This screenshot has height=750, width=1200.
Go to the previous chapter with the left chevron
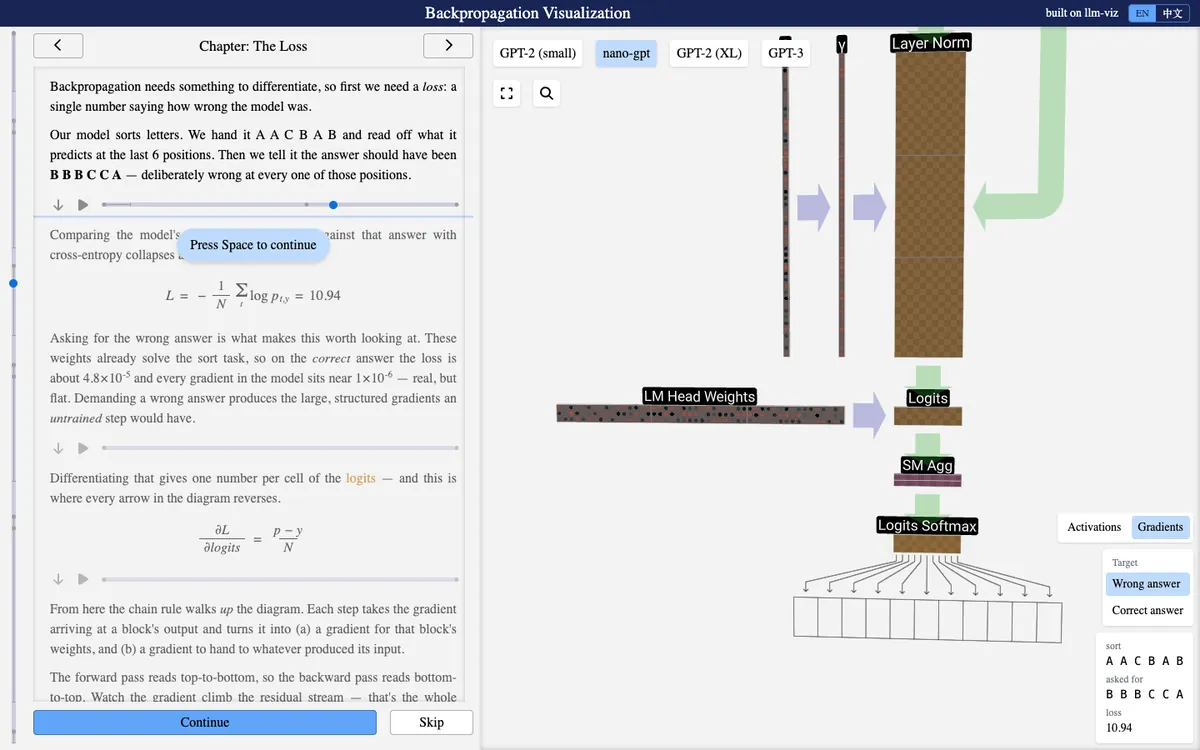tap(58, 46)
